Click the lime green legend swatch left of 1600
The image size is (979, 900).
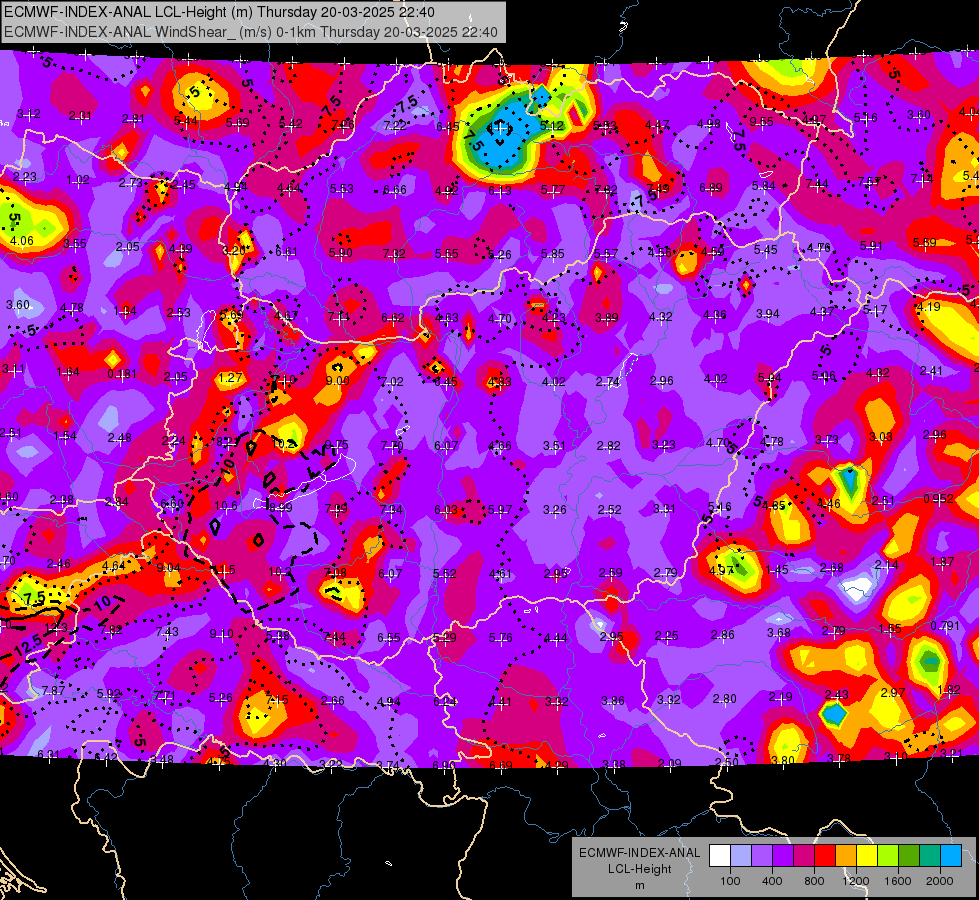coord(888,856)
